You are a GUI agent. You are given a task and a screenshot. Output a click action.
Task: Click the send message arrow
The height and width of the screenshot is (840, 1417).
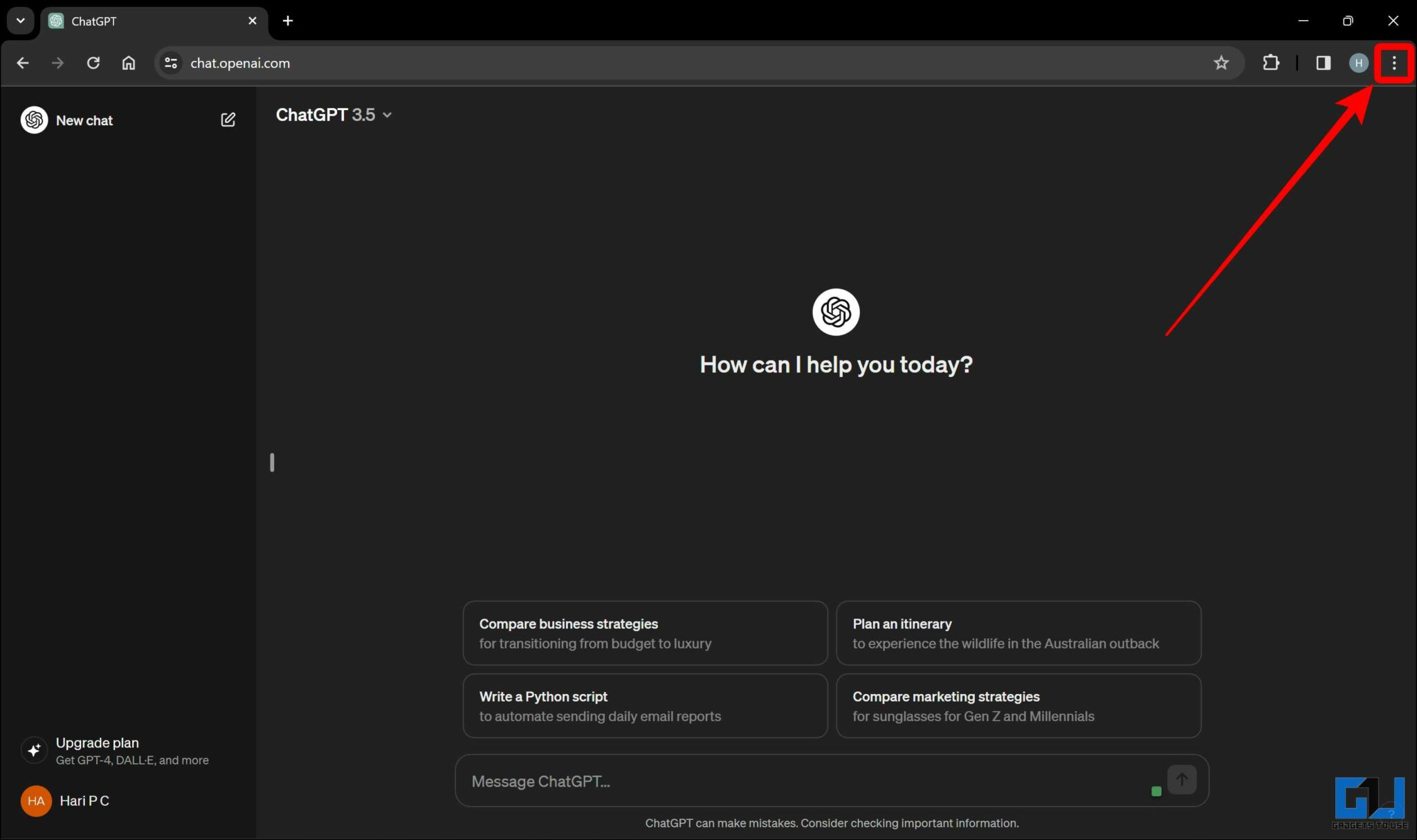click(1181, 779)
